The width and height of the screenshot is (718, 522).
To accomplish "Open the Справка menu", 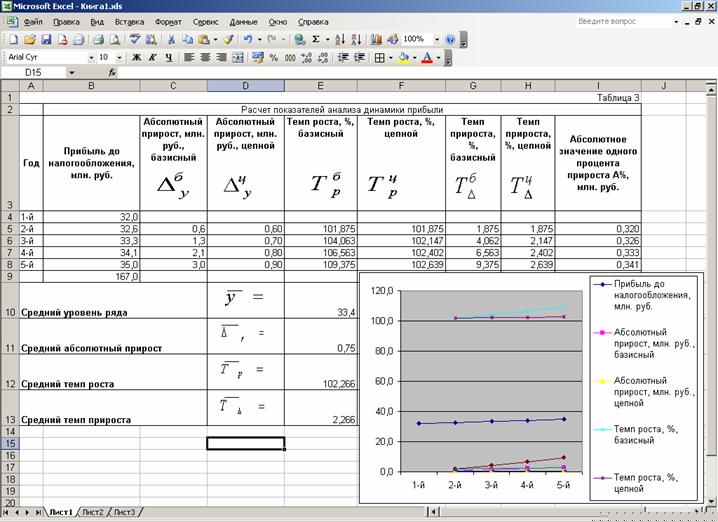I will click(x=313, y=22).
